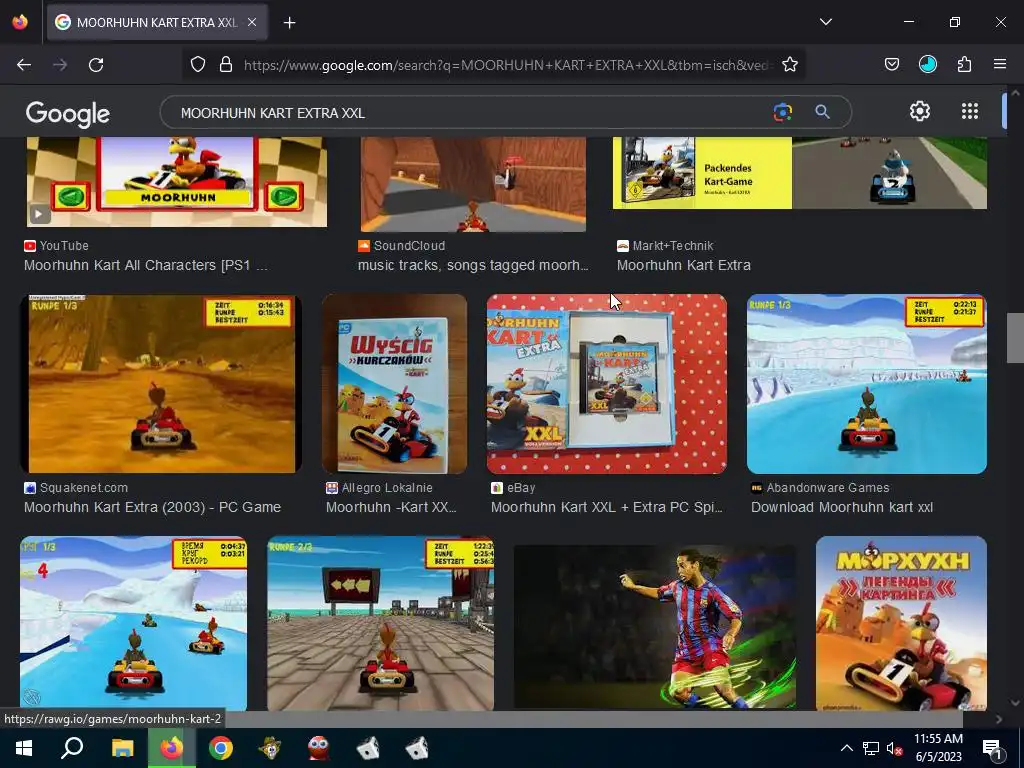The height and width of the screenshot is (768, 1024).
Task: Open the SoundCloud music tracks thumbnail
Action: tap(473, 184)
